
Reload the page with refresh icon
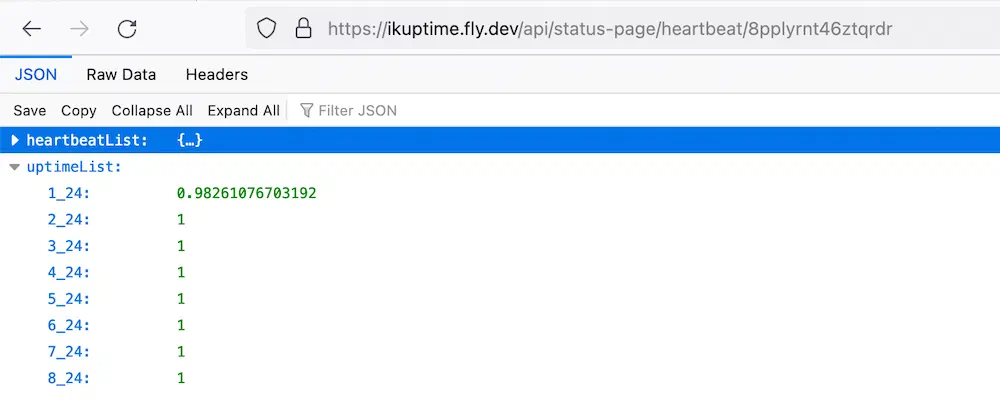(127, 29)
